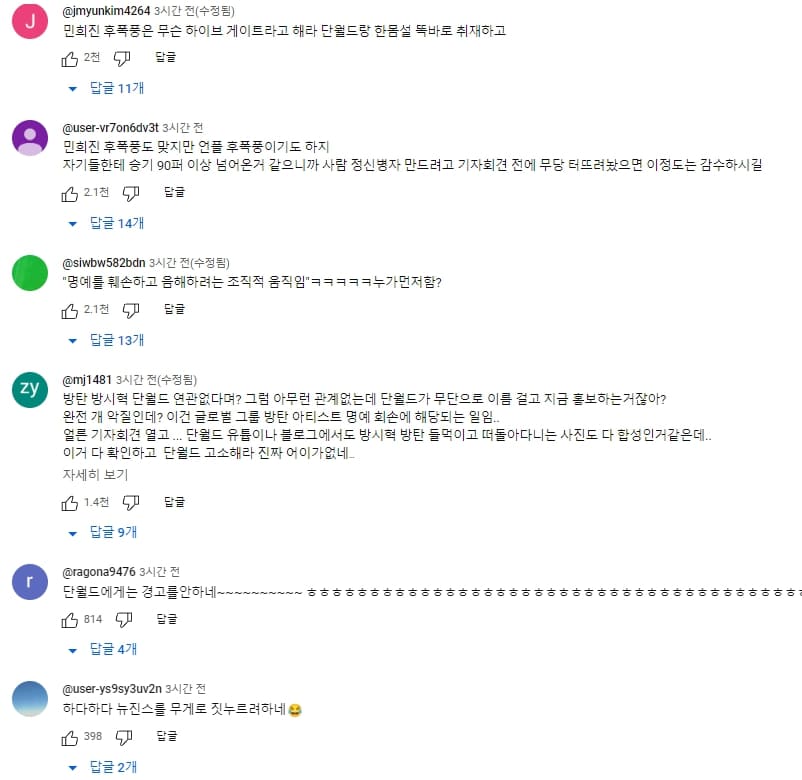This screenshot has width=802, height=780.
Task: Show the 13 replies under @siwbw582bdn
Action: click(106, 341)
